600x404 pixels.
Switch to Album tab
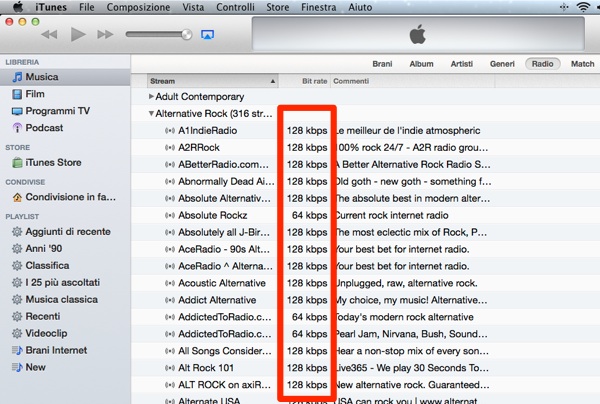pyautogui.click(x=421, y=64)
